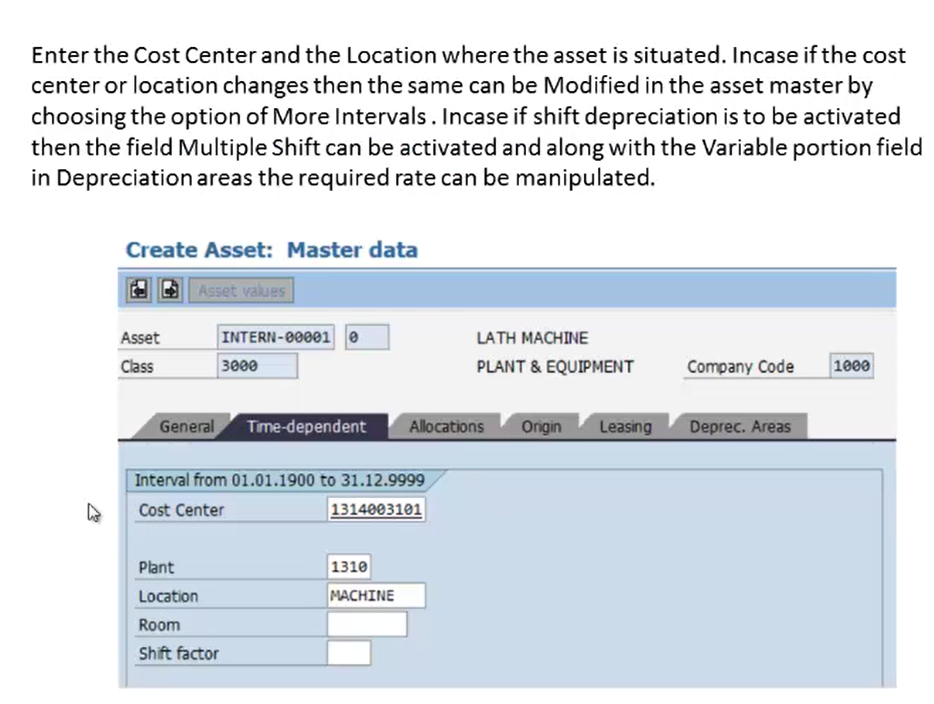Click the empty Room input field
The image size is (934, 704).
pos(367,624)
